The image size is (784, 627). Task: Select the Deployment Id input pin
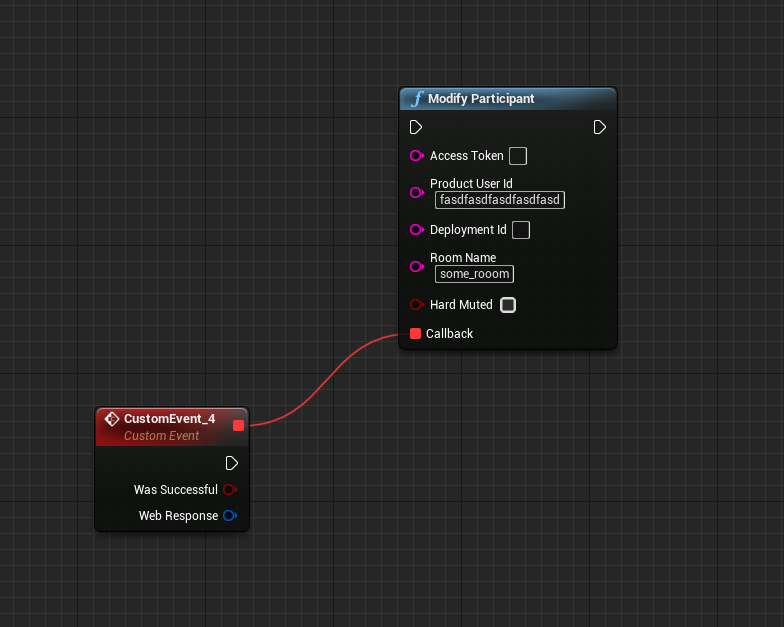[416, 230]
